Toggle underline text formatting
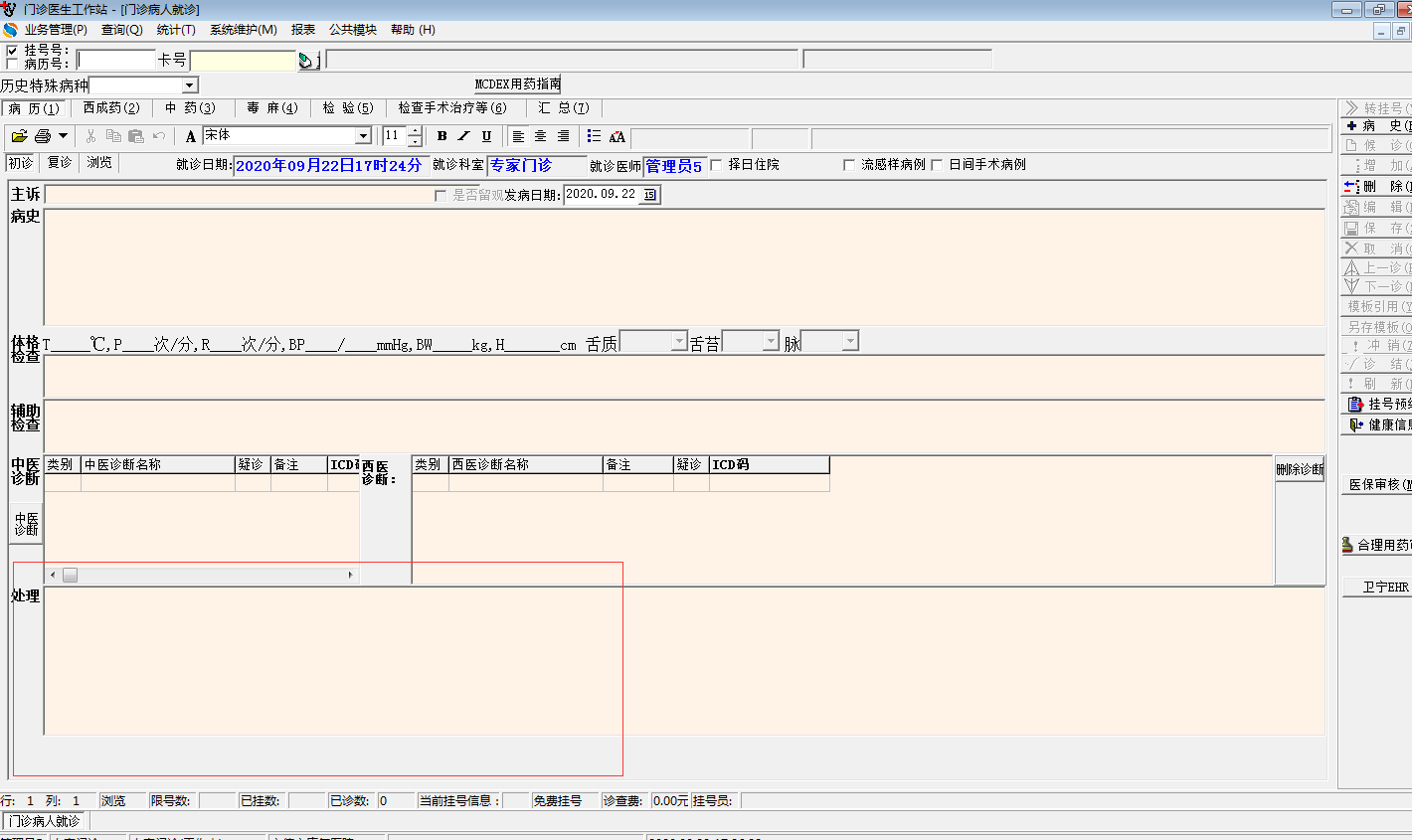Viewport: 1412px width, 840px height. tap(486, 136)
